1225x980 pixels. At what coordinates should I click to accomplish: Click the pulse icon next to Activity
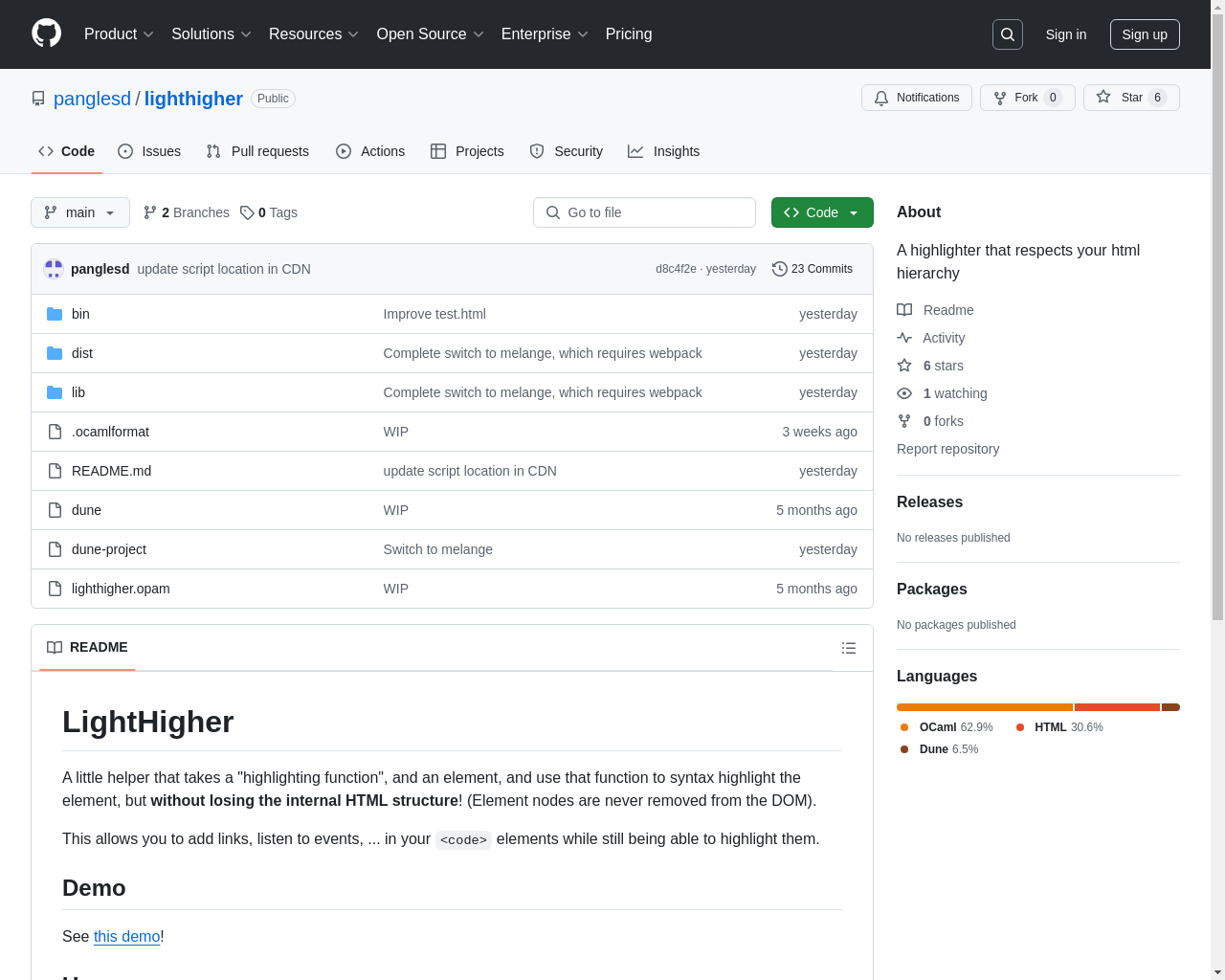904,338
